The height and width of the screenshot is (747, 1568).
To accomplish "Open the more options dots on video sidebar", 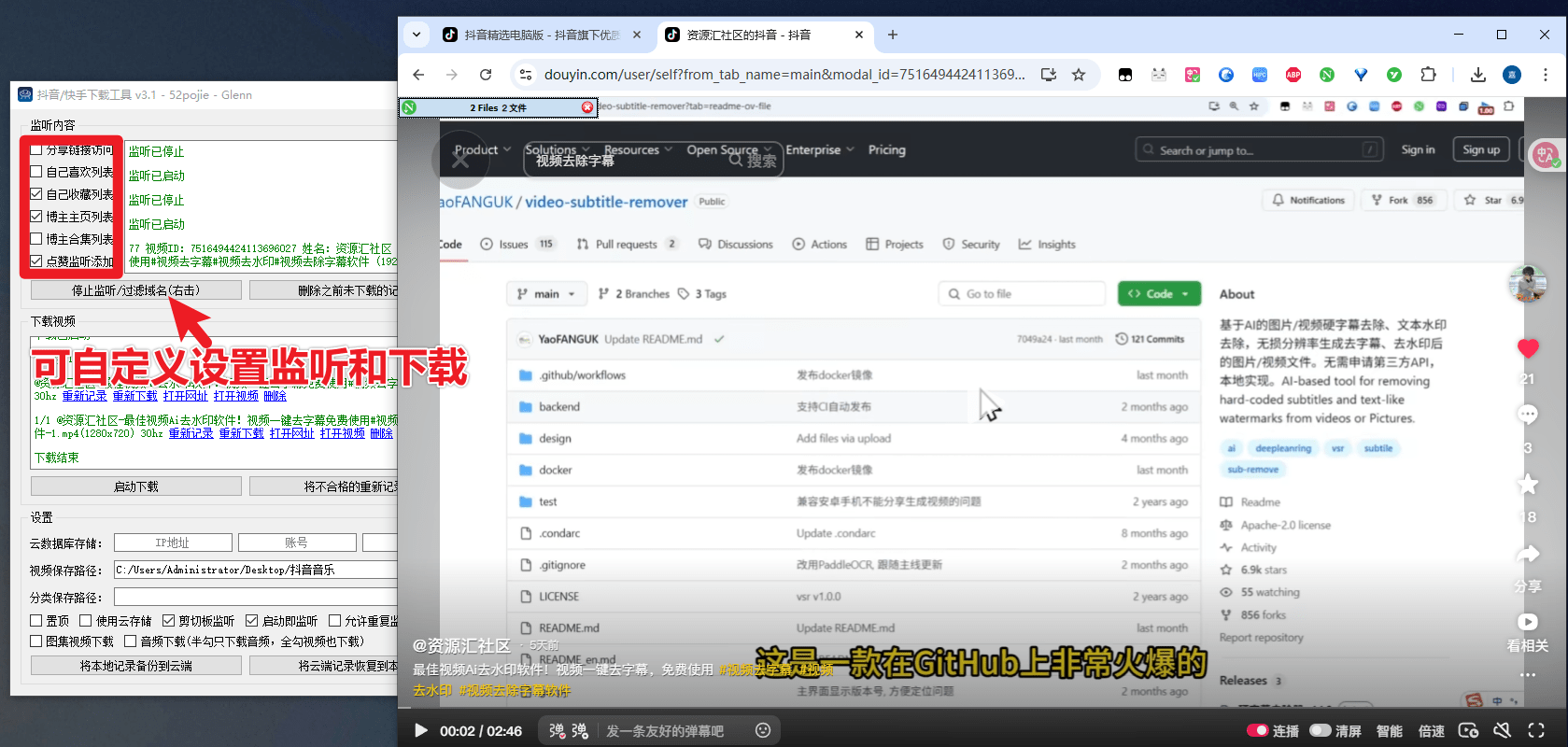I will [x=1528, y=674].
